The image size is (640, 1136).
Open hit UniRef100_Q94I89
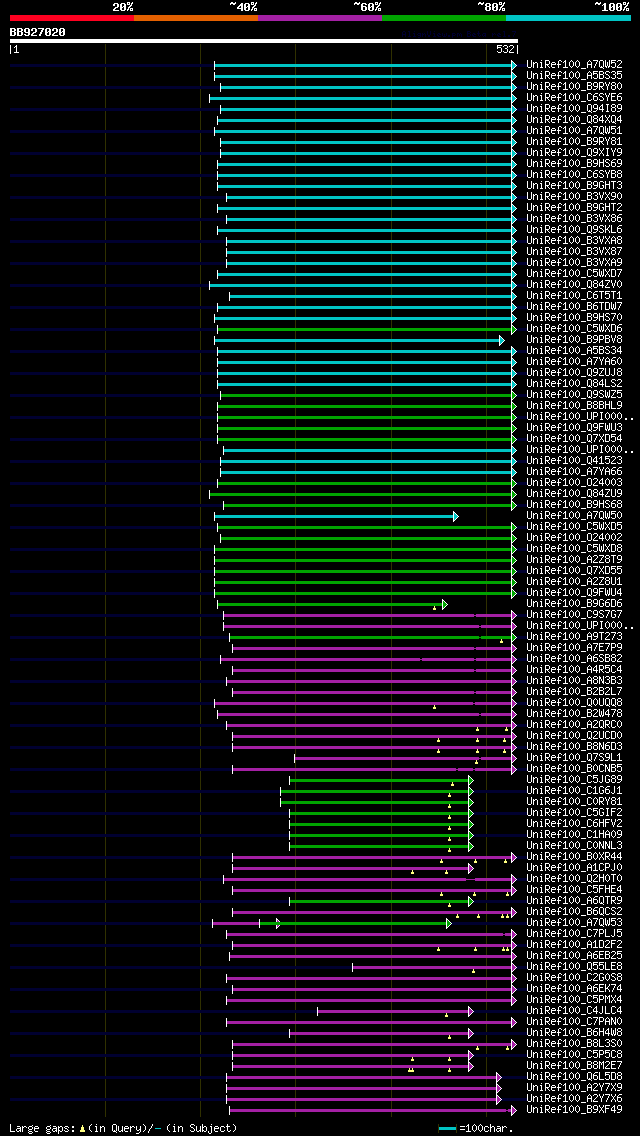pos(574,109)
